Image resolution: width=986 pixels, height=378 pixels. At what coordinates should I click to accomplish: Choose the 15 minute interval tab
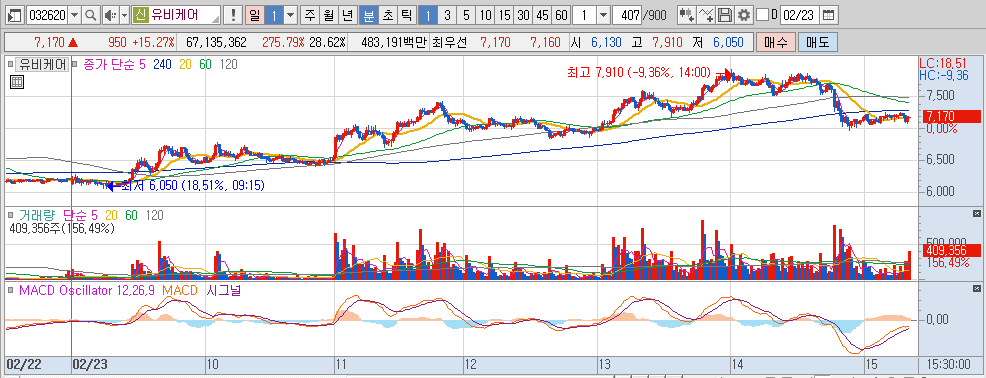[504, 15]
